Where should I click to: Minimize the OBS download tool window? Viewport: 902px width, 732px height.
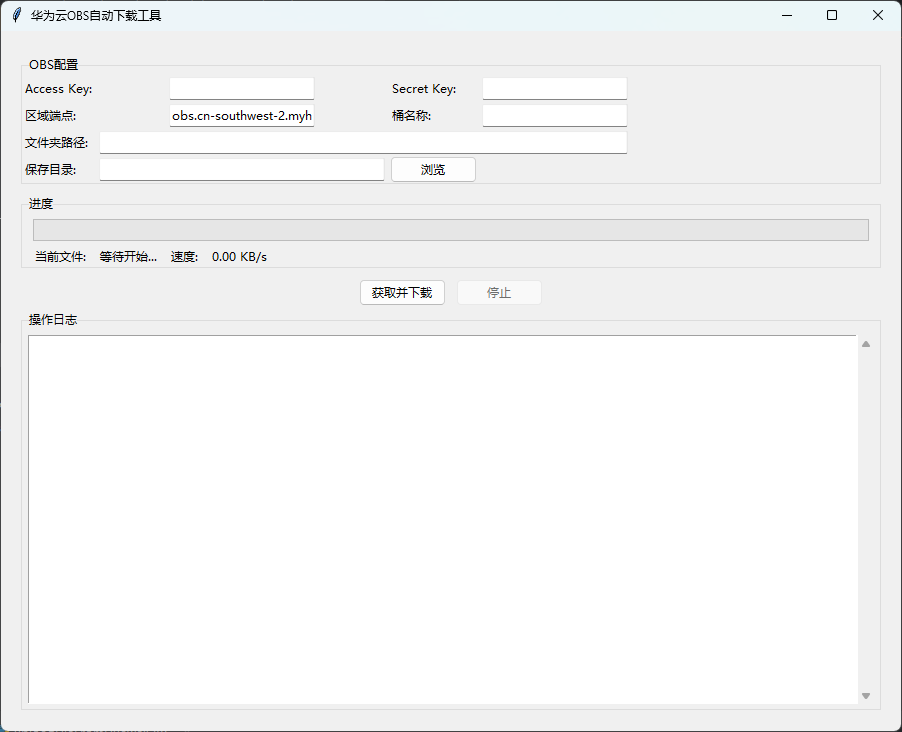pyautogui.click(x=787, y=15)
